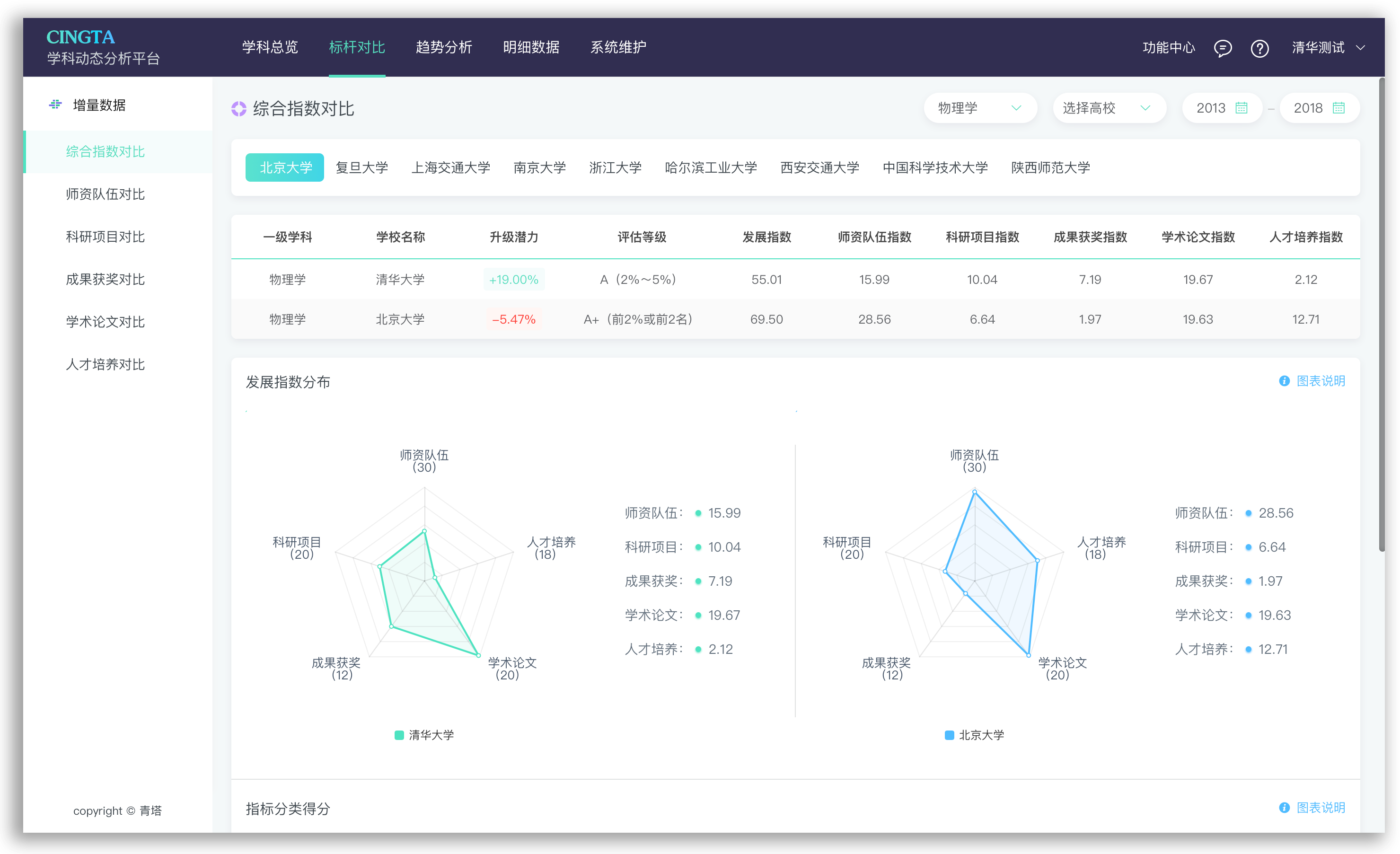Choose 南京大学 as comparison school
Viewport: 1400px width, 854px height.
coord(540,167)
